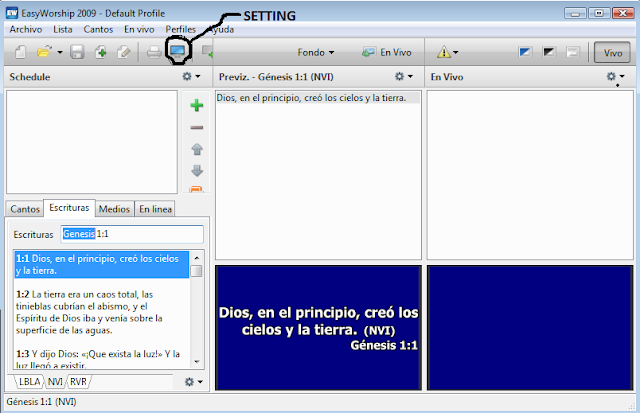Toggle the logo screen icon
The image size is (640, 413).
point(524,52)
